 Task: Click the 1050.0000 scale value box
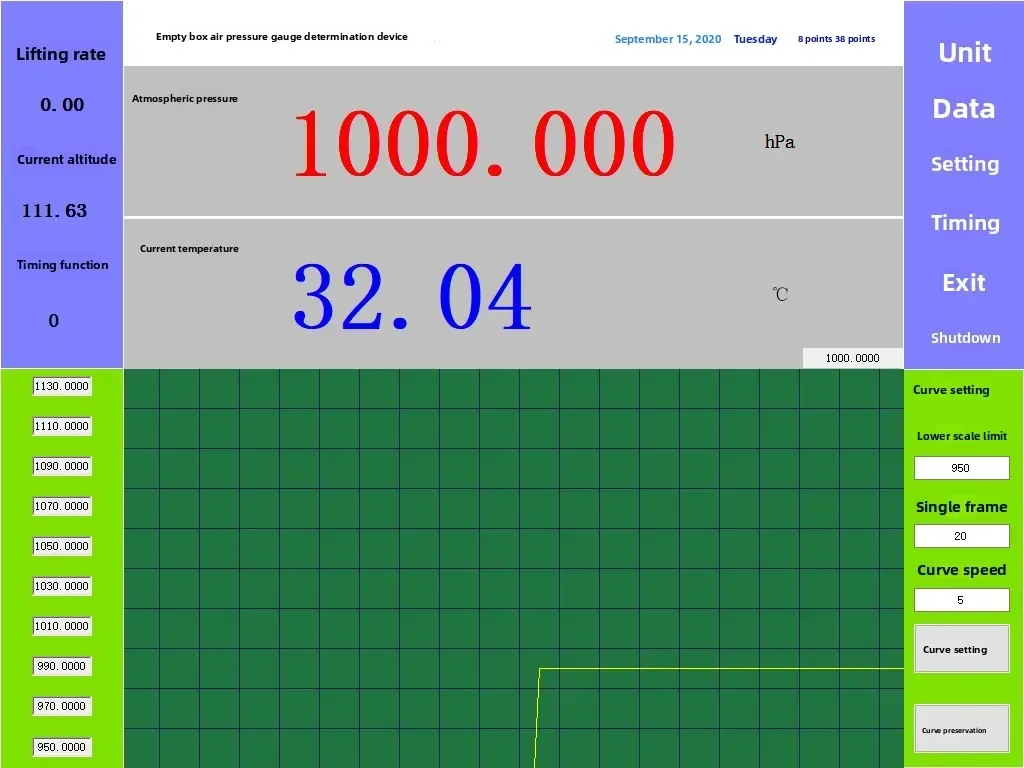pyautogui.click(x=62, y=546)
